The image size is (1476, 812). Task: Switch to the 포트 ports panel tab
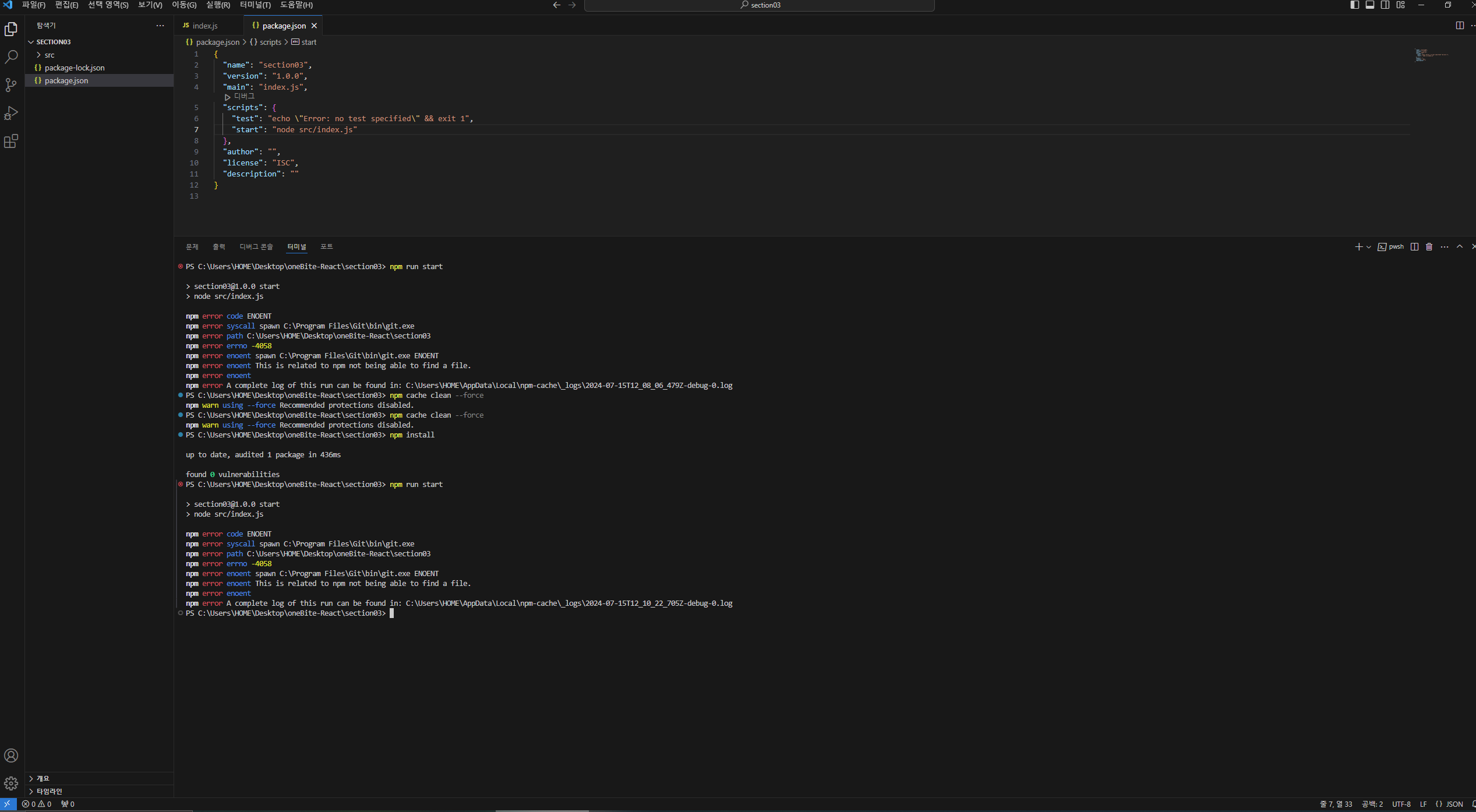[x=327, y=247]
